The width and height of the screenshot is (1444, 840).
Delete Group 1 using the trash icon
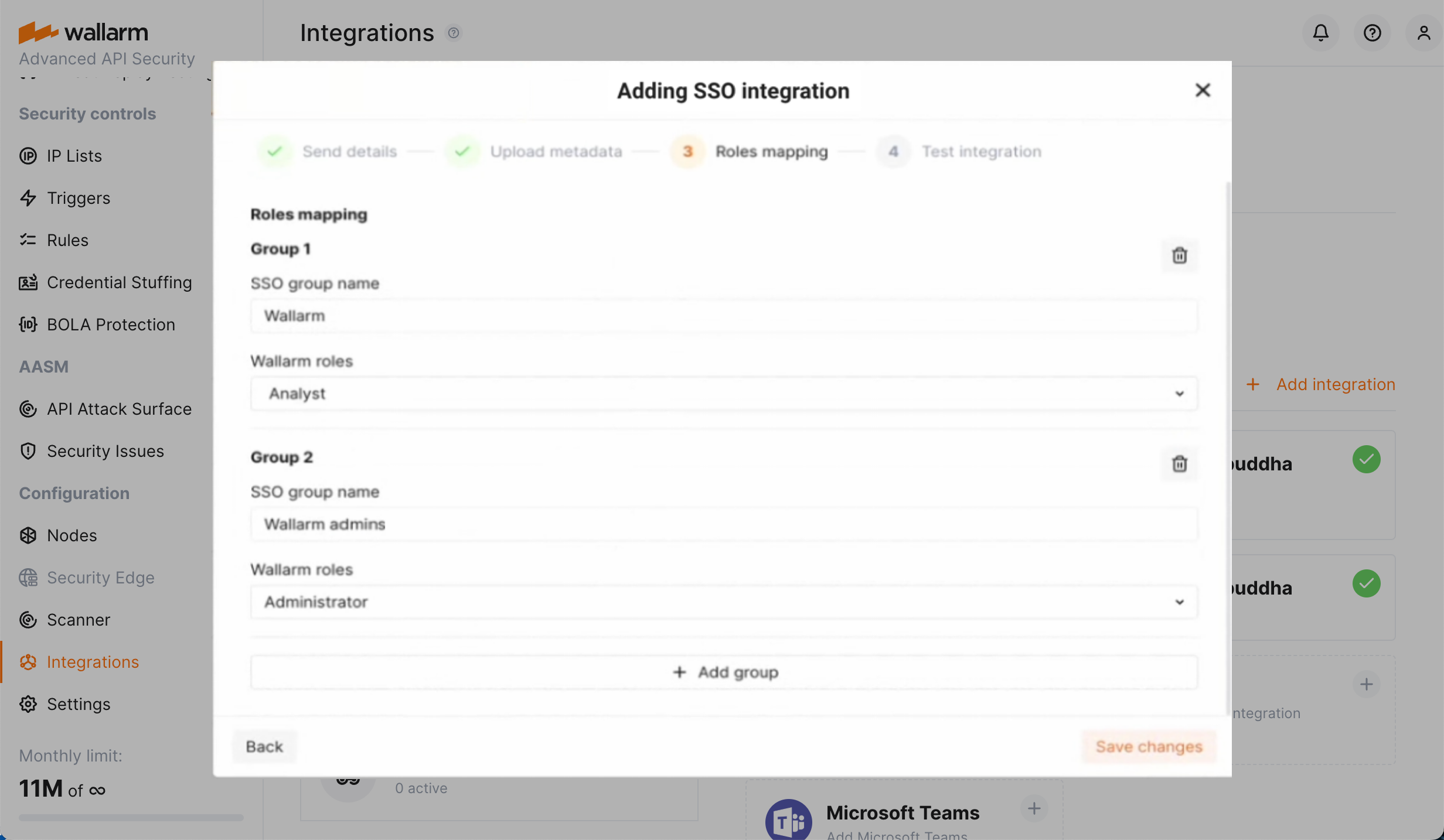pyautogui.click(x=1180, y=255)
